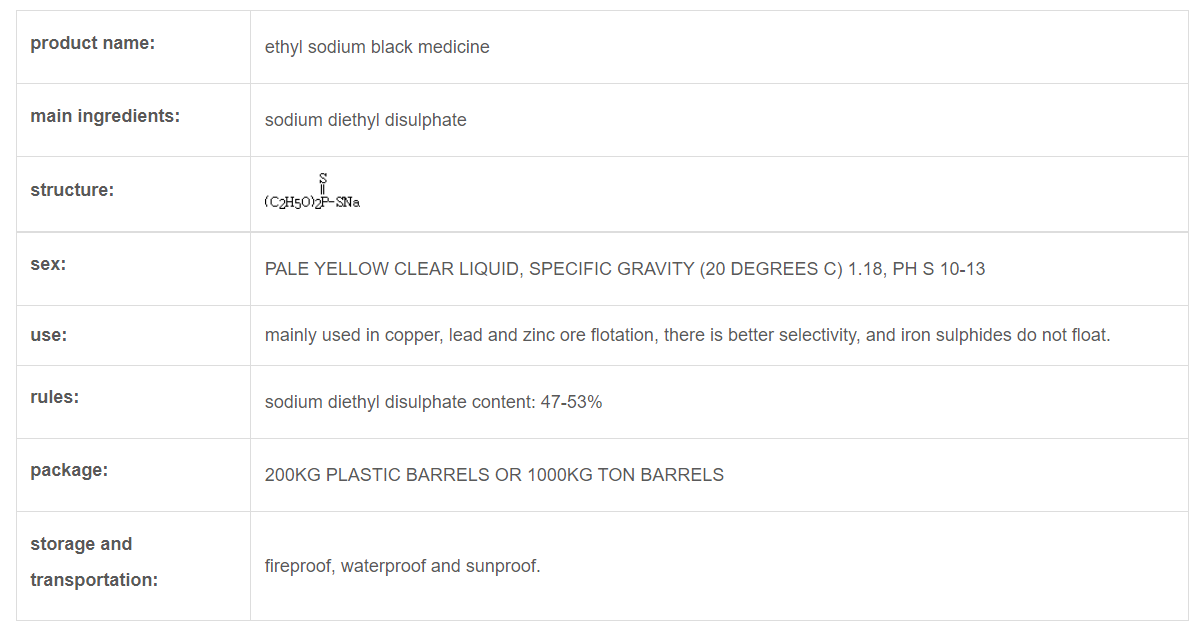This screenshot has width=1201, height=637.
Task: Select the 'main ingredients:' label
Action: pyautogui.click(x=105, y=116)
